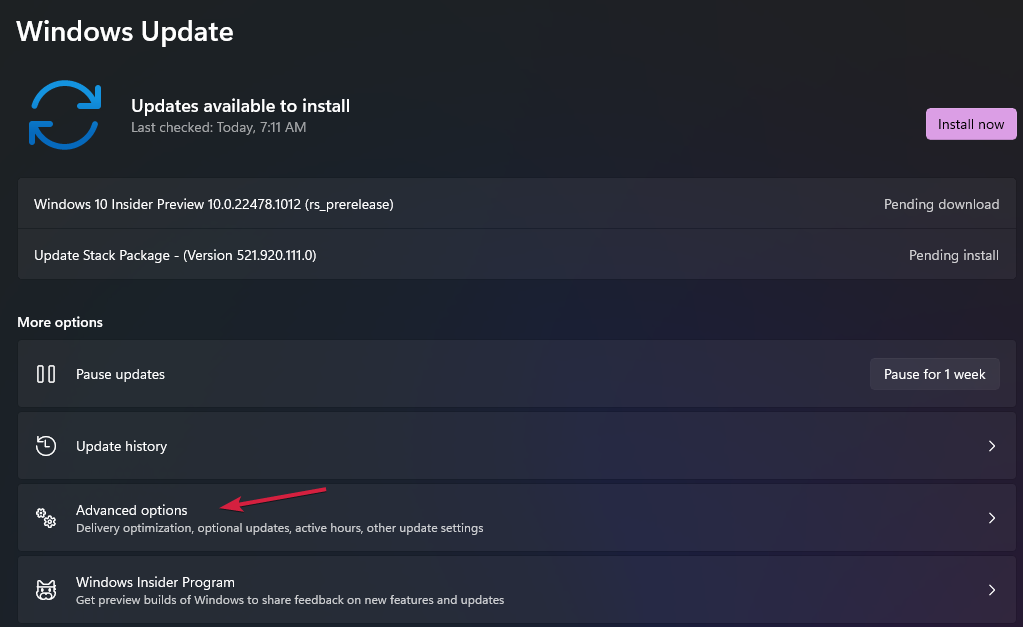
Task: Select the Update Stack Package entry
Action: click(x=175, y=255)
